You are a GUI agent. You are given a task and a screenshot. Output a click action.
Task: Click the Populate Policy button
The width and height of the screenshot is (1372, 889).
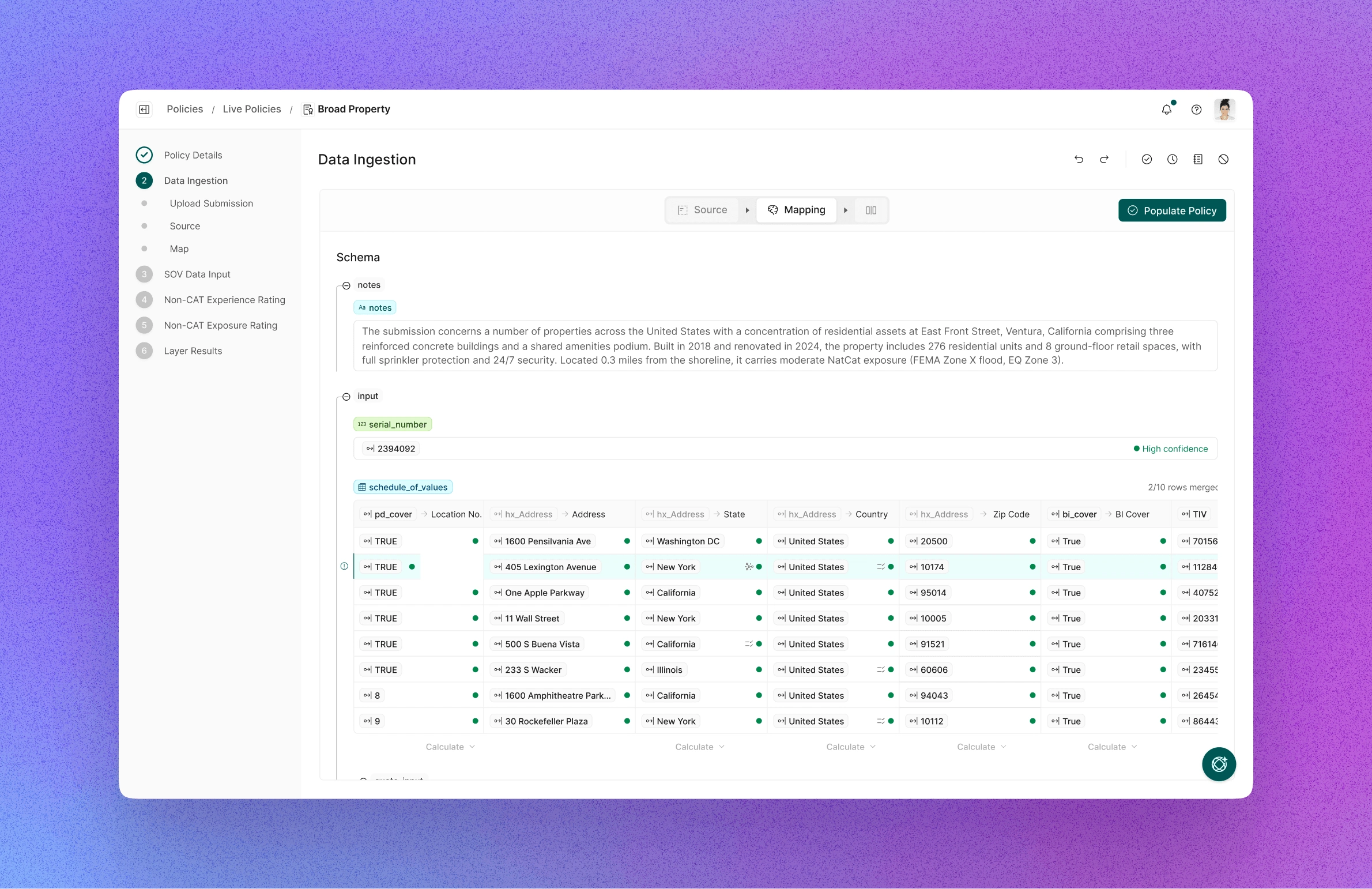1171,210
